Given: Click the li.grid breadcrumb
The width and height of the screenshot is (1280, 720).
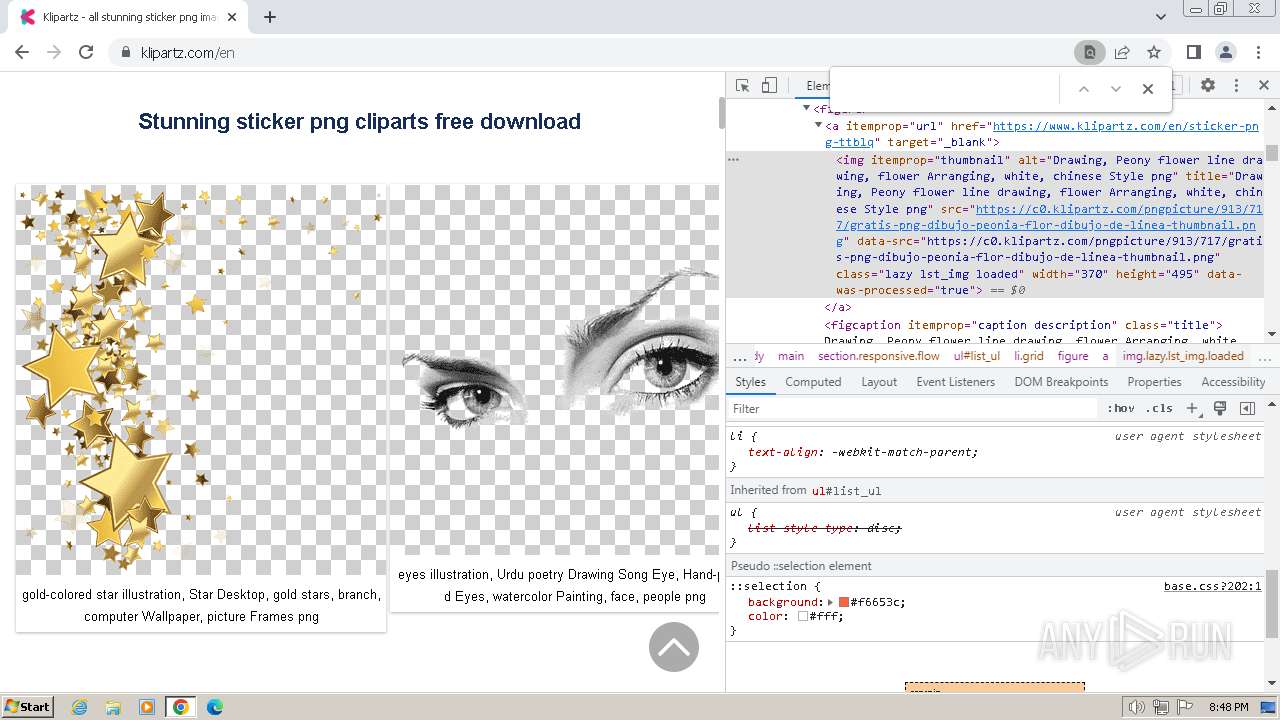Looking at the screenshot, I should [1029, 356].
